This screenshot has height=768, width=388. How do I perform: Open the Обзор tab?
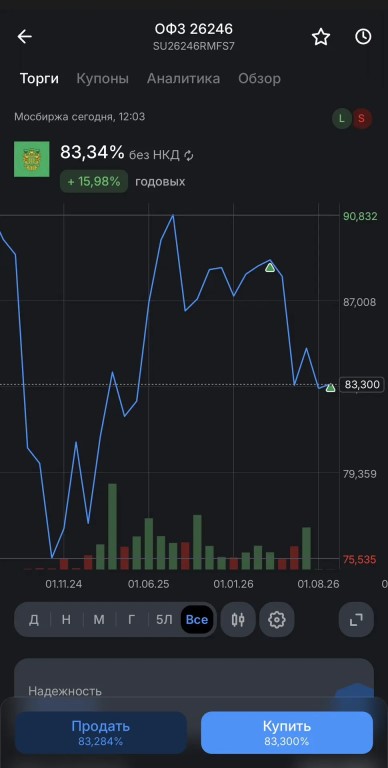click(x=259, y=78)
